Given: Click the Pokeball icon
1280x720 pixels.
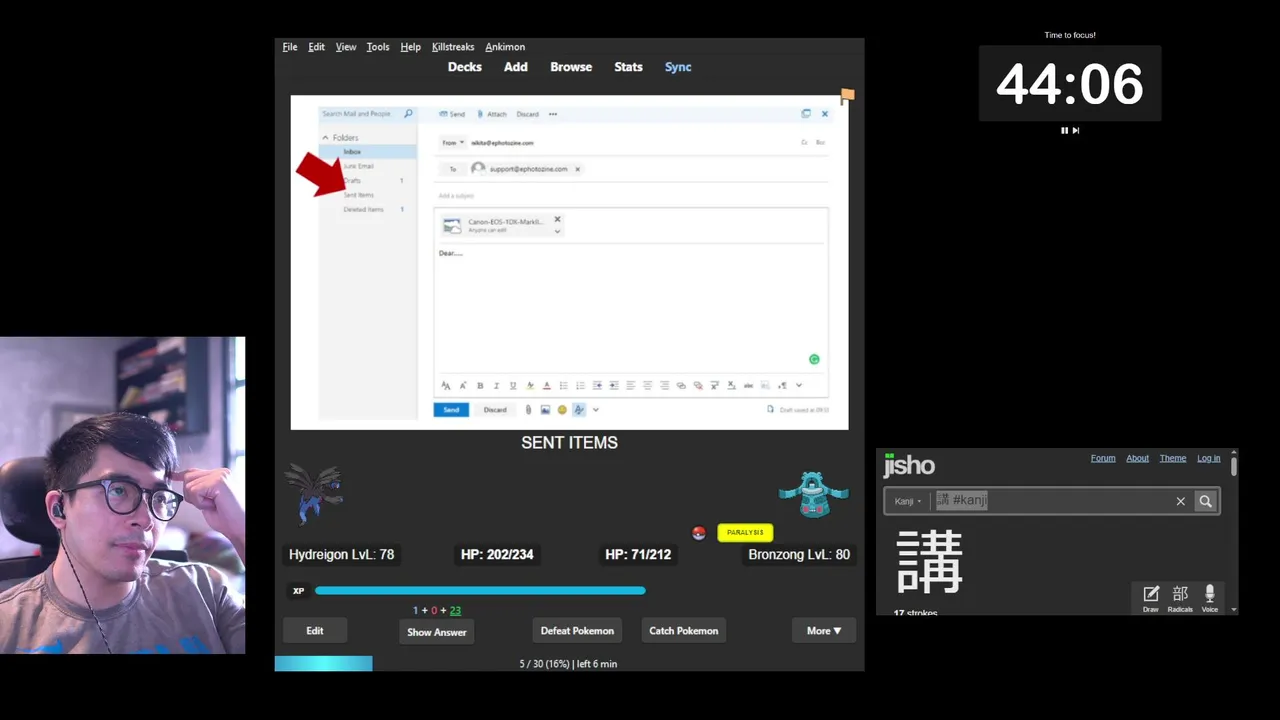Looking at the screenshot, I should click(x=699, y=533).
